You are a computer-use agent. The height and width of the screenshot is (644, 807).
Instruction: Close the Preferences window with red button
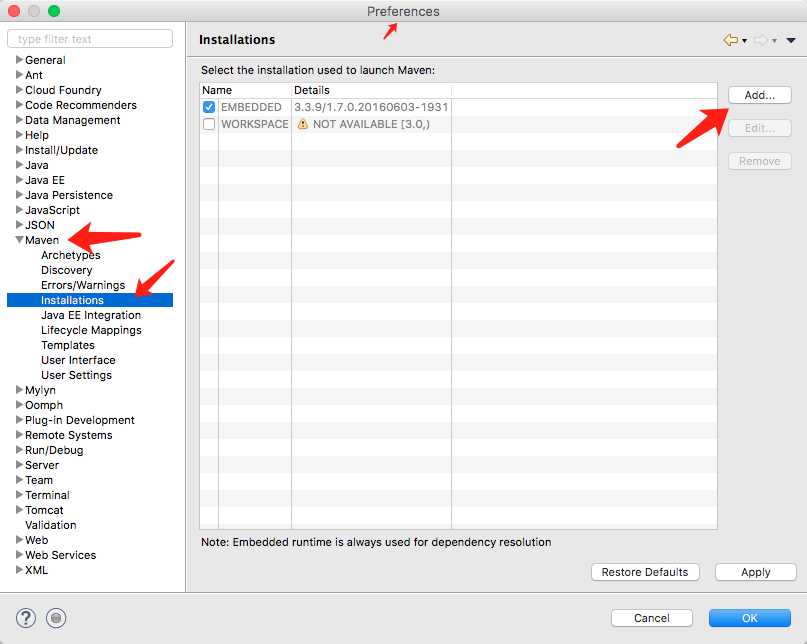[14, 11]
